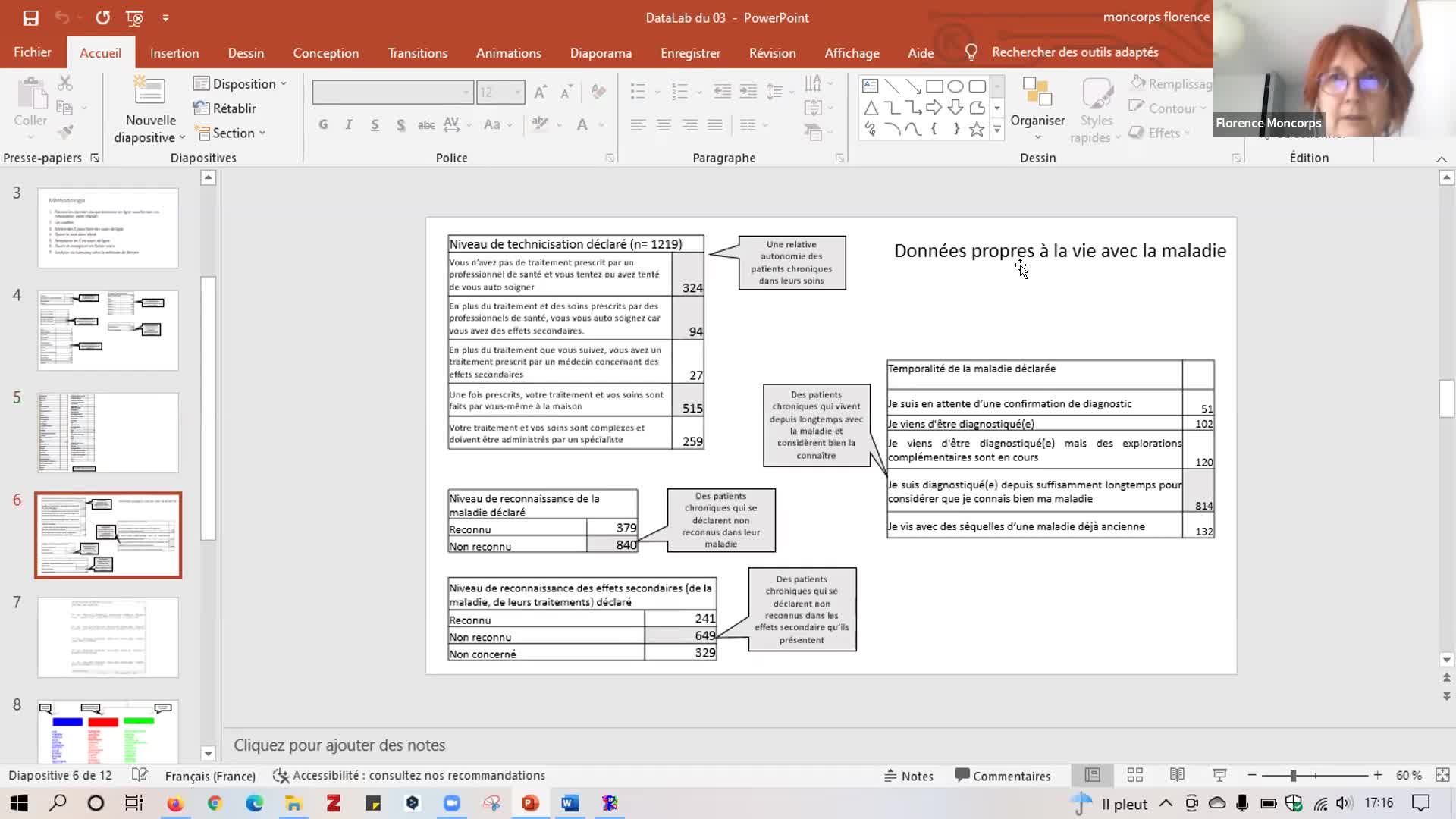Viewport: 1456px width, 819px height.
Task: Toggle the Notes pane button
Action: 908,776
